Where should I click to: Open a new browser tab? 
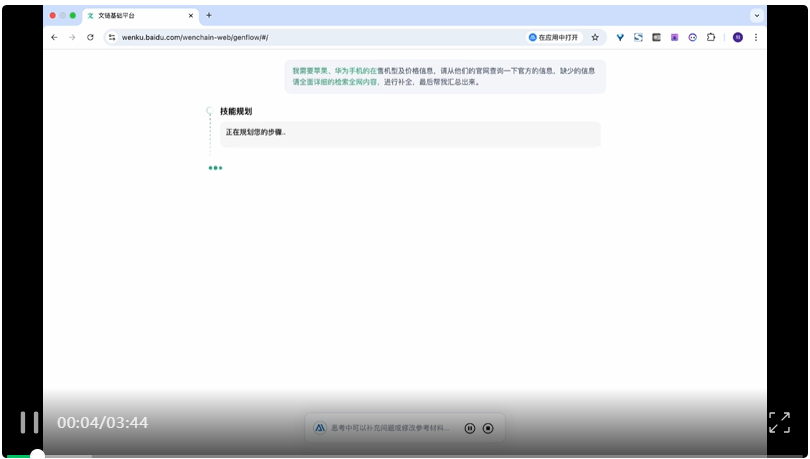point(209,15)
